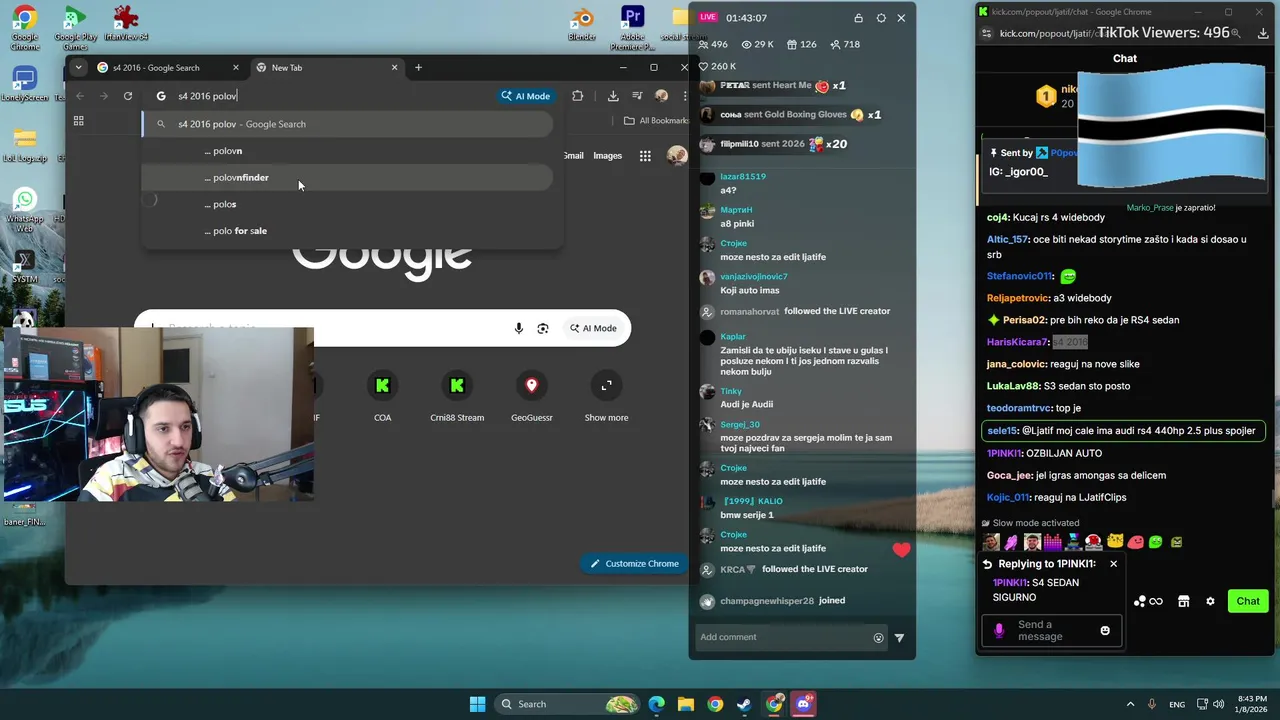The height and width of the screenshot is (720, 1280).
Task: Open All Bookmarks folder
Action: pos(656,121)
